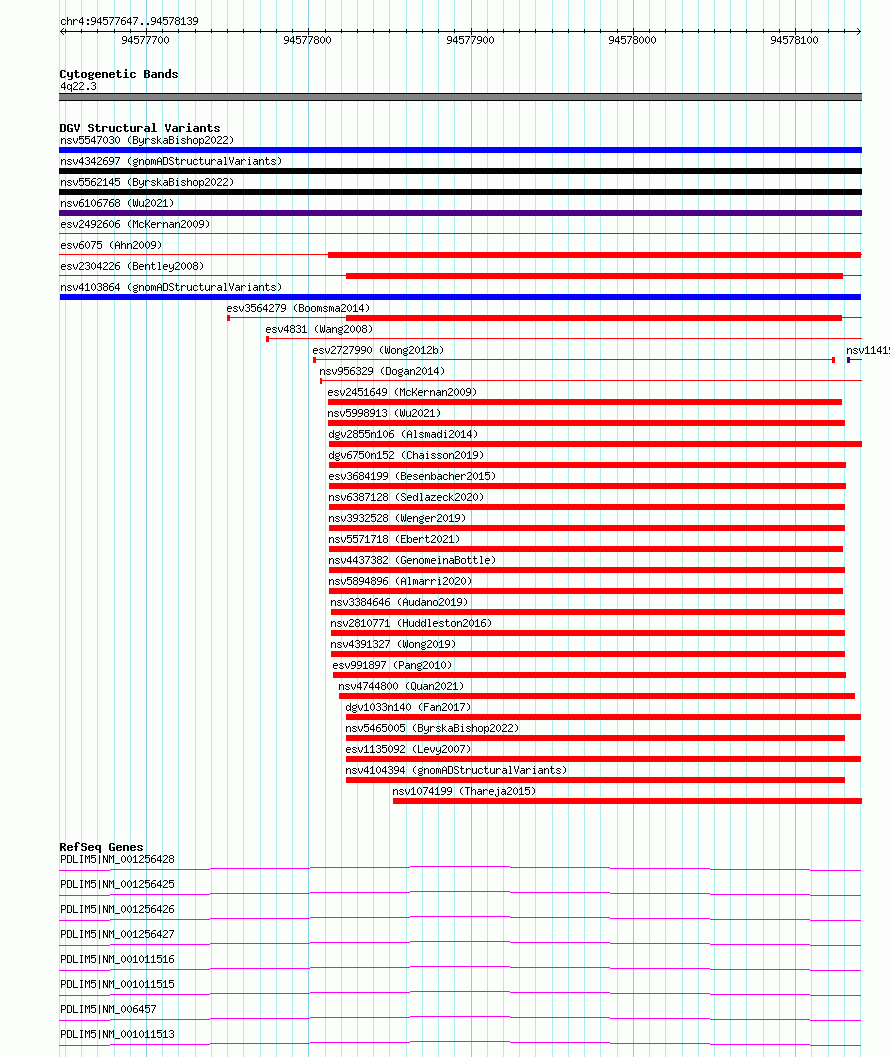Screen dimensions: 890x1057
Task: Click the nsv5465005 (ByrskaBishop2022) label
Action: (x=432, y=728)
